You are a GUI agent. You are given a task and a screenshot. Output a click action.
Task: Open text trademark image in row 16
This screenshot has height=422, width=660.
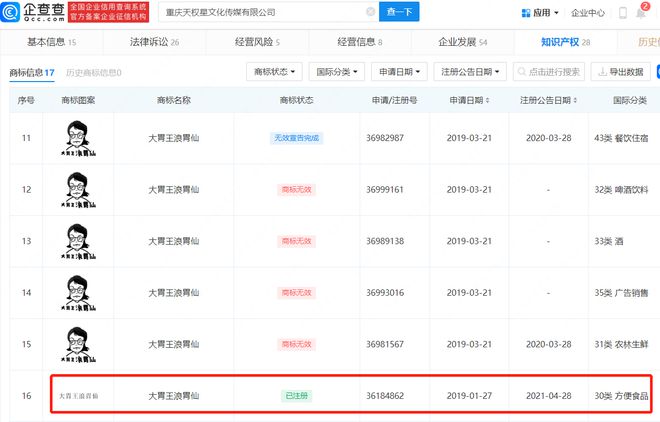tap(78, 396)
